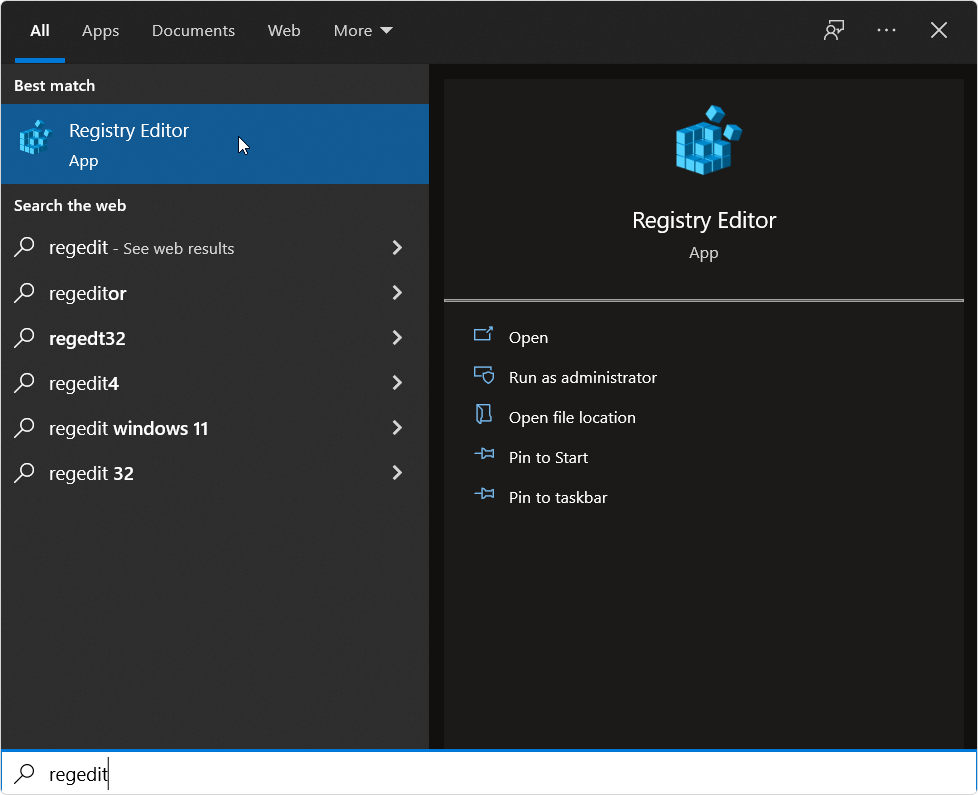
Task: Click the magnifier icon beside regedit 32
Action: click(24, 473)
